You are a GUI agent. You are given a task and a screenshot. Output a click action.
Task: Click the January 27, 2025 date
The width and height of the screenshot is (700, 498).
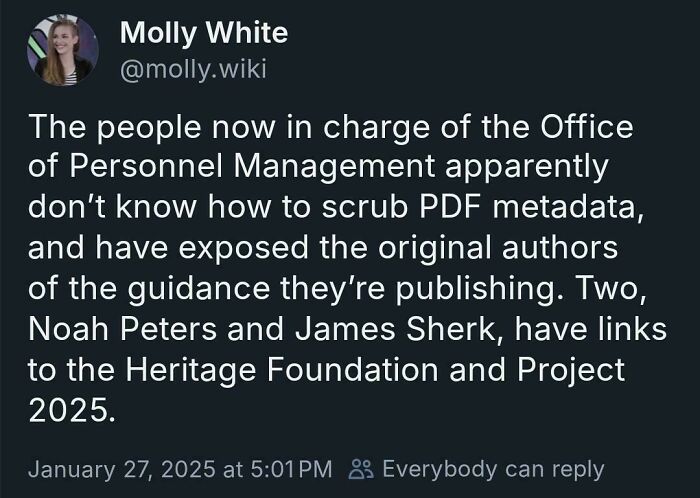(122, 470)
